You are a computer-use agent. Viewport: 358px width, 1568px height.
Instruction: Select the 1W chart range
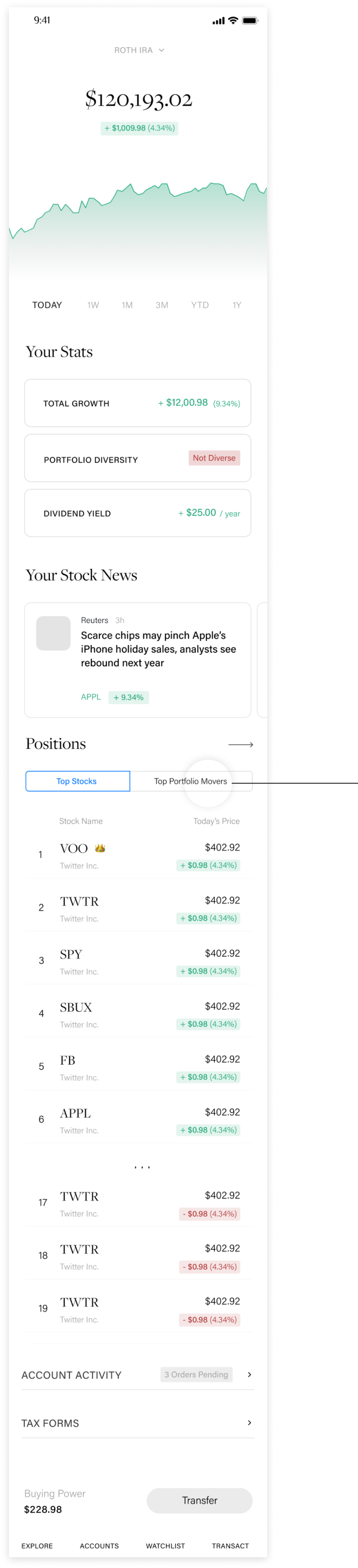pyautogui.click(x=93, y=305)
